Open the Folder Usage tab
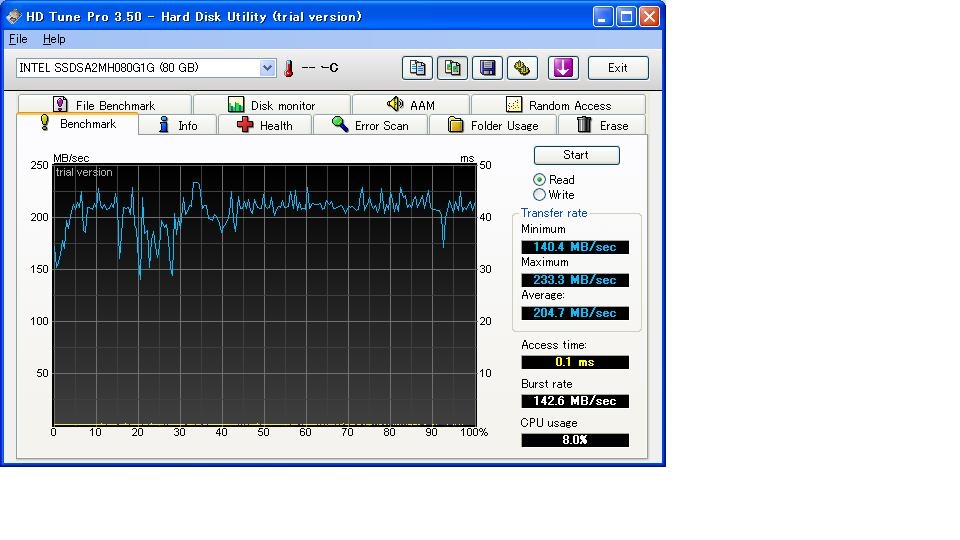 pos(493,125)
